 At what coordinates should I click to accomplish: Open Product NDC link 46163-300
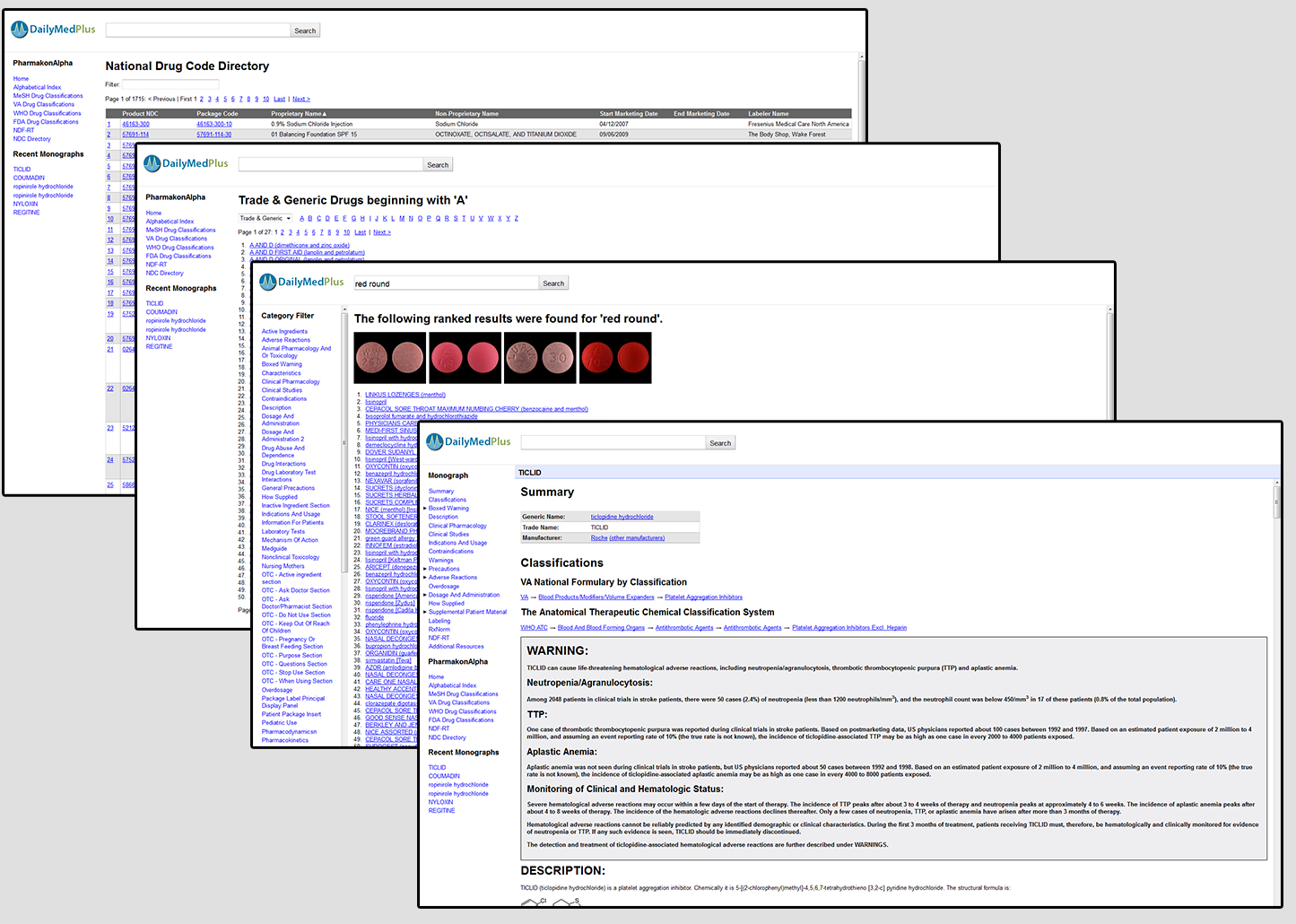(135, 124)
